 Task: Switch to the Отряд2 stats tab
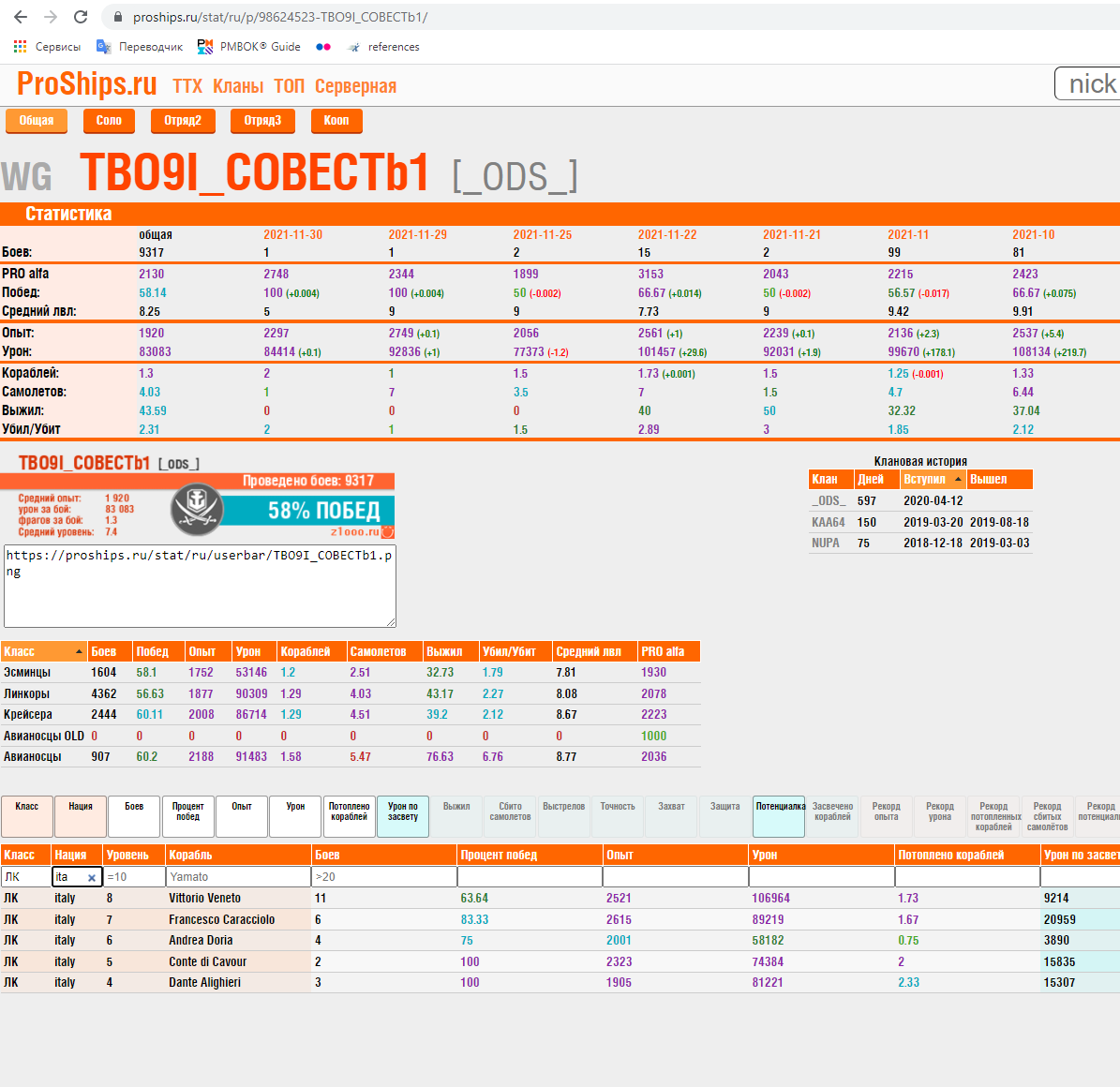pyautogui.click(x=183, y=121)
